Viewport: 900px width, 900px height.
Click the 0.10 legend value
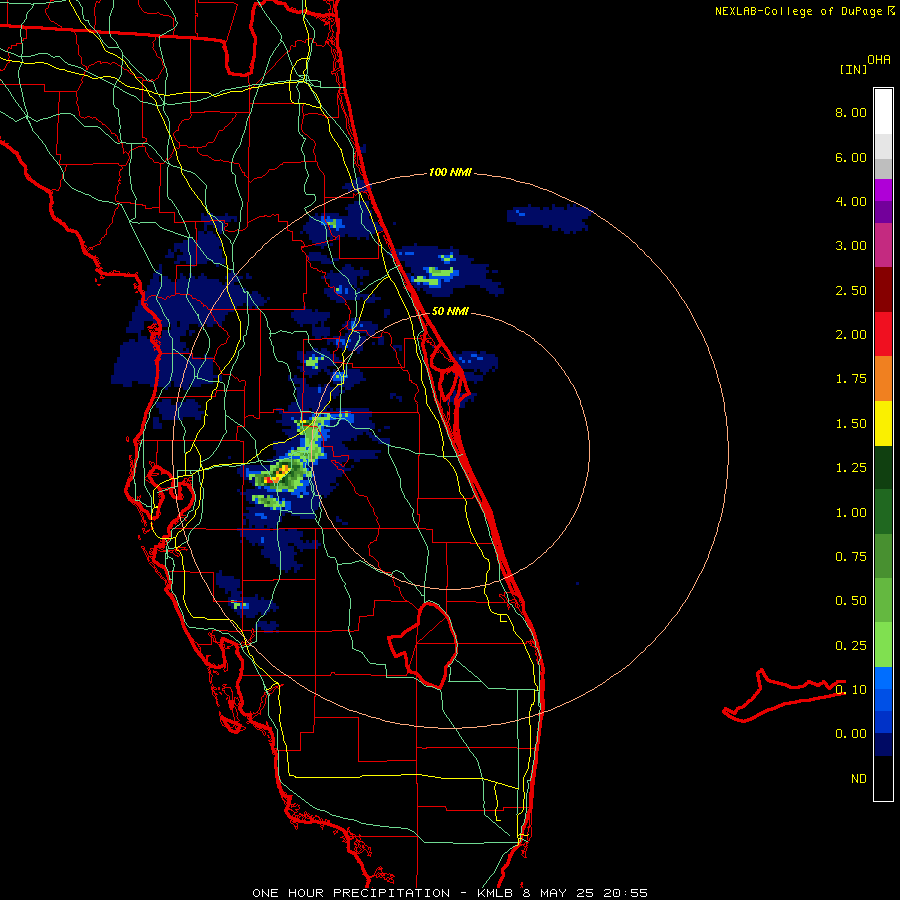tap(851, 689)
